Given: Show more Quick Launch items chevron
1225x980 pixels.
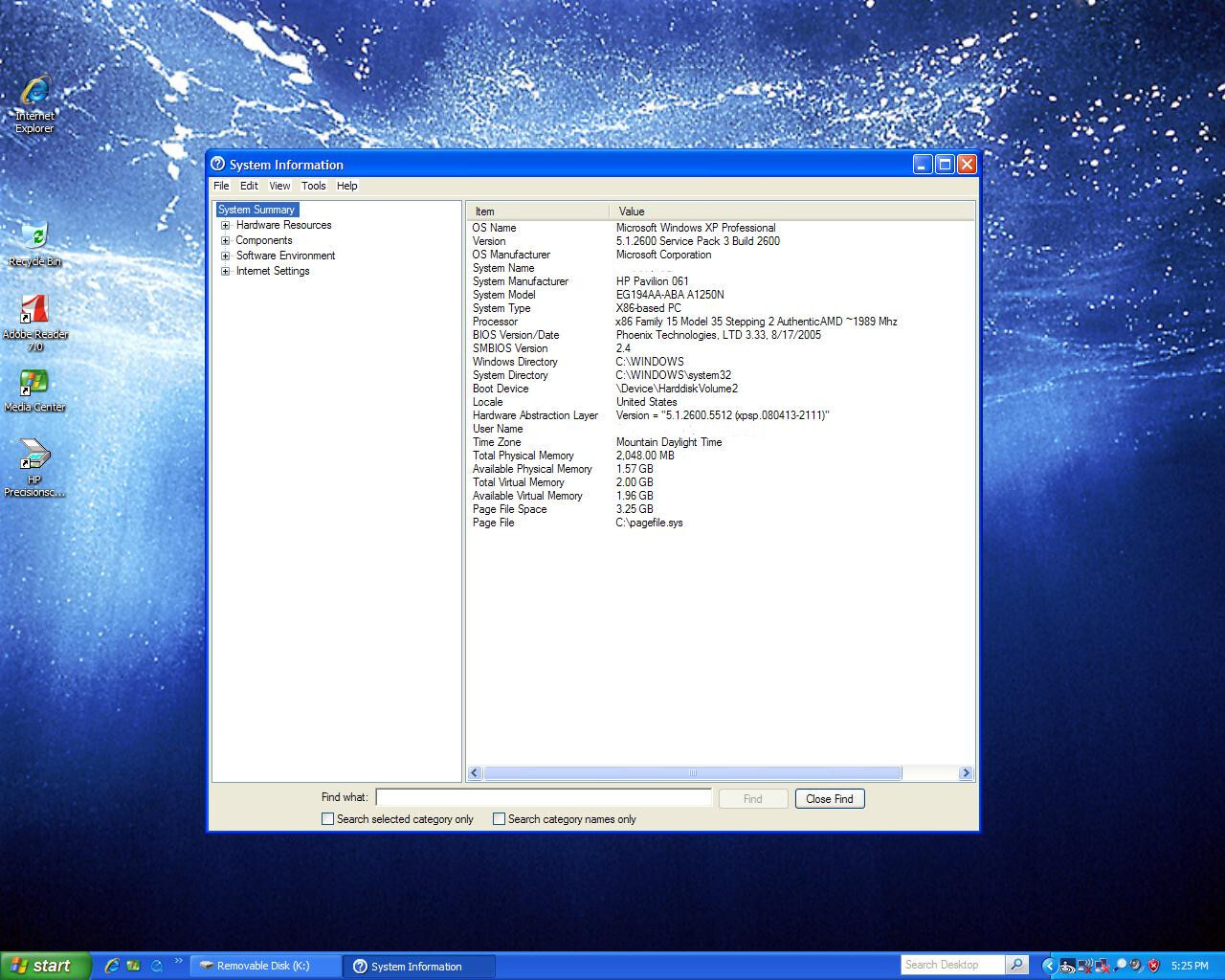Looking at the screenshot, I should [178, 961].
